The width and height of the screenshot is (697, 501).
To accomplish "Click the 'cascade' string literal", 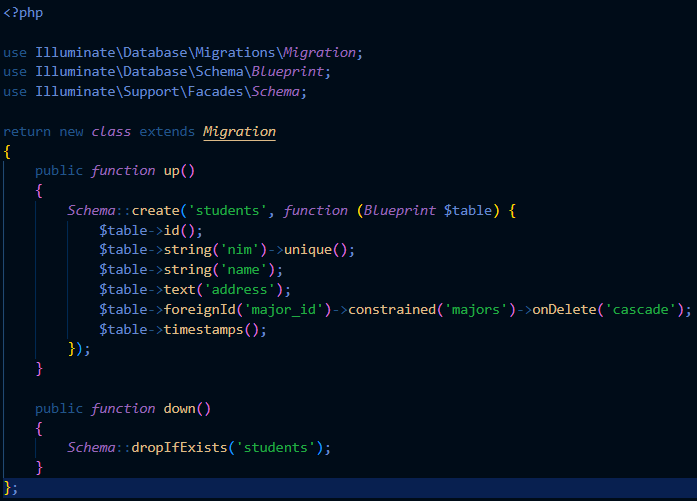I will (x=640, y=309).
